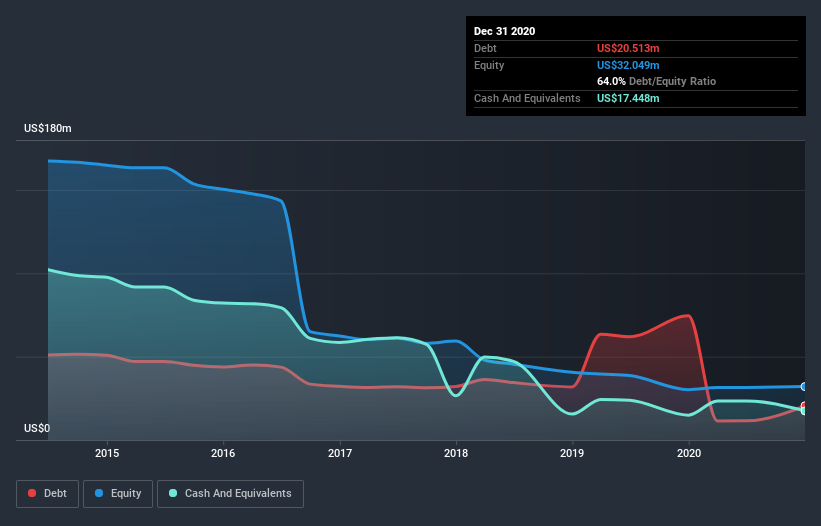This screenshot has height=526, width=821.
Task: Toggle the Debt series legend button
Action: coord(48,494)
